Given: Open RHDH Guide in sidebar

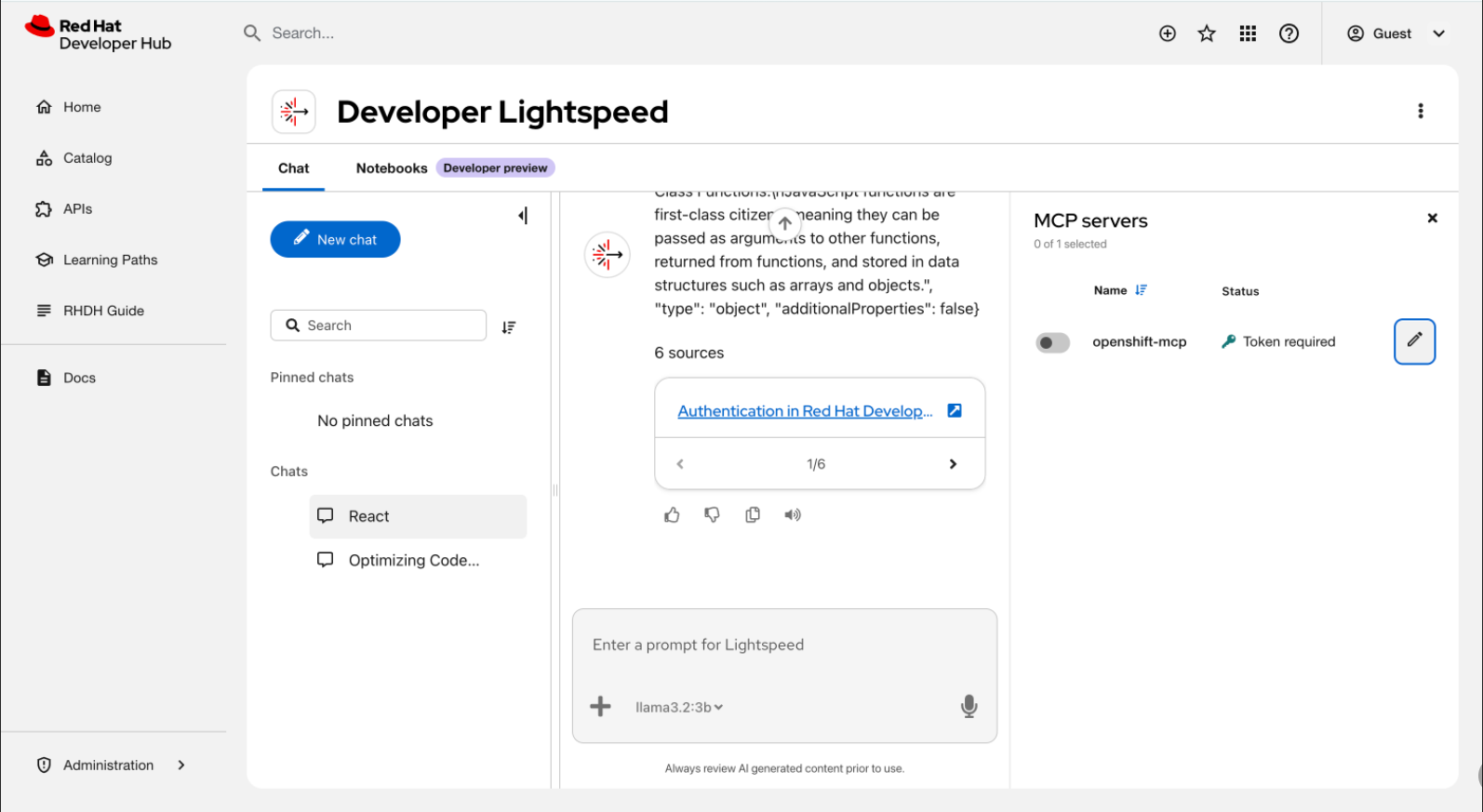Looking at the screenshot, I should (x=103, y=311).
